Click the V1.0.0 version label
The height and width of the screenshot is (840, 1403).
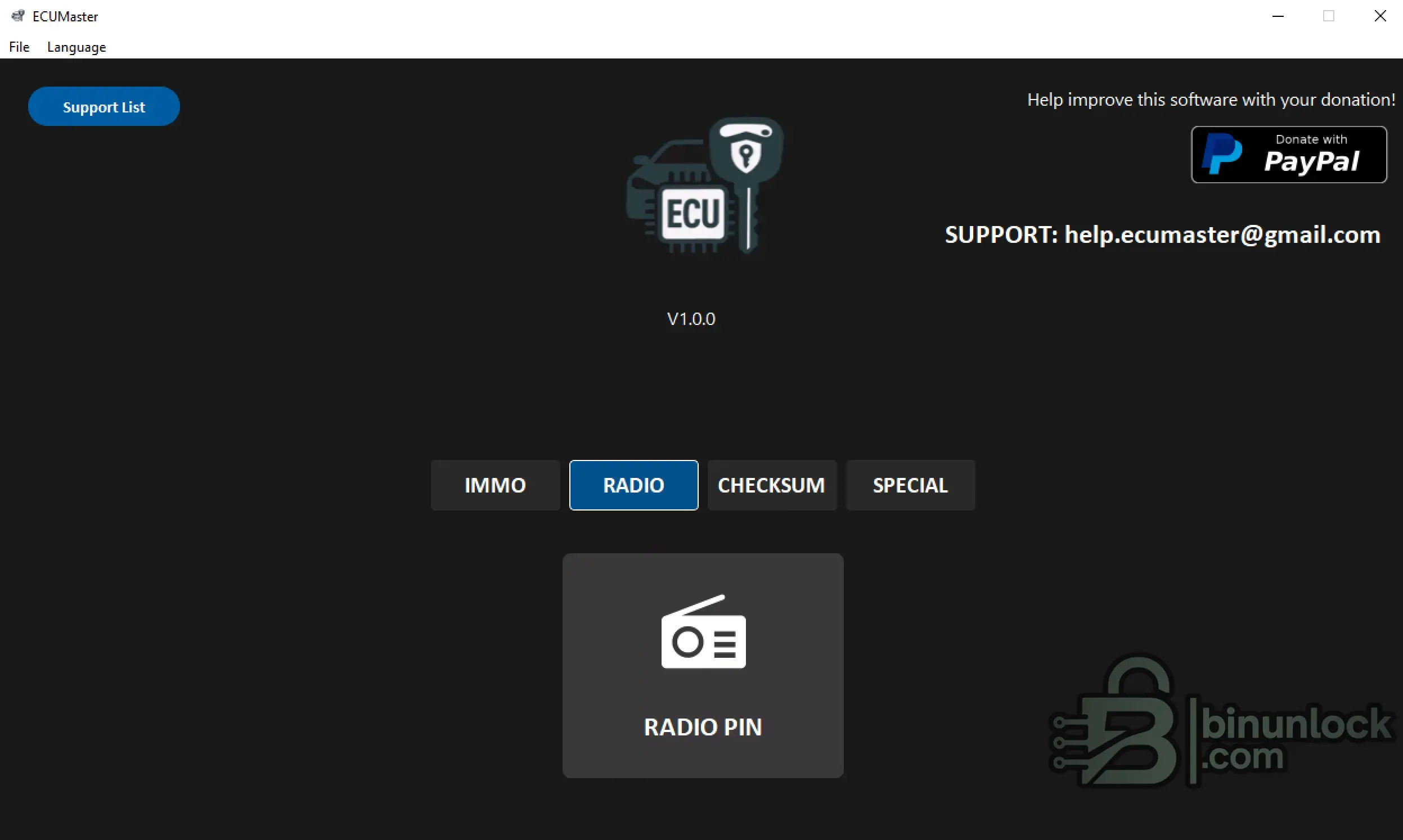click(691, 319)
